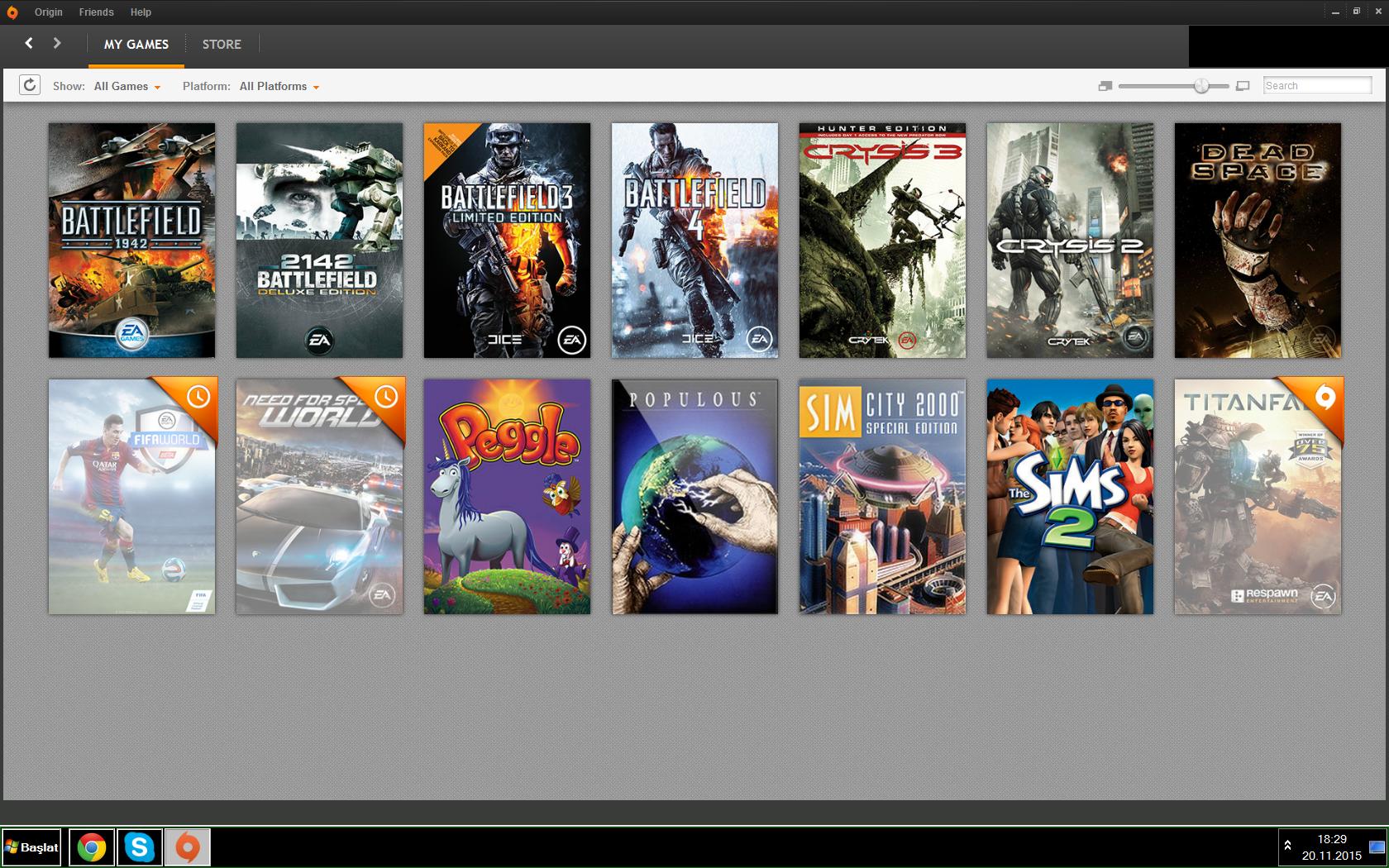Click the Titanfall Origin badge
Viewport: 1389px width, 868px height.
click(x=1325, y=398)
